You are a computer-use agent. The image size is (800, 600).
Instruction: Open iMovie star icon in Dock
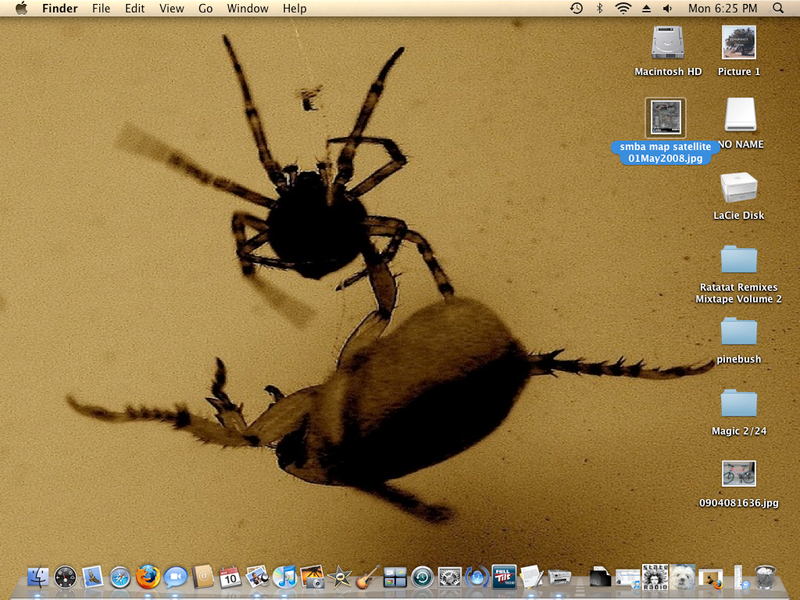(x=340, y=577)
